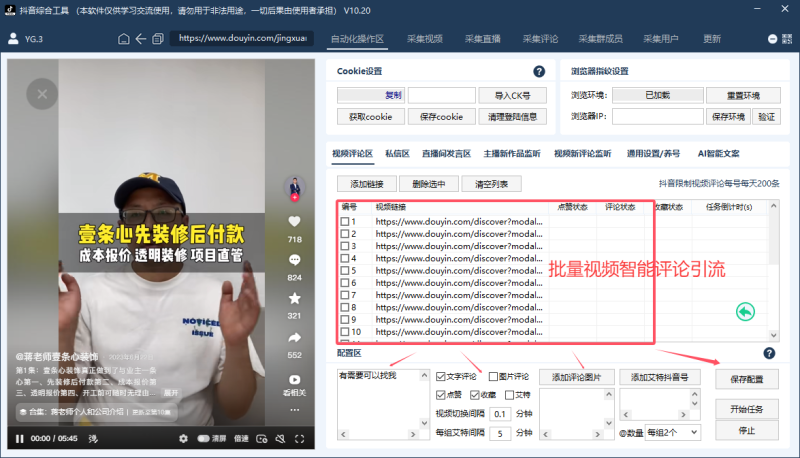The width and height of the screenshot is (800, 458).
Task: Click the 添加评论图片 button
Action: [x=577, y=377]
